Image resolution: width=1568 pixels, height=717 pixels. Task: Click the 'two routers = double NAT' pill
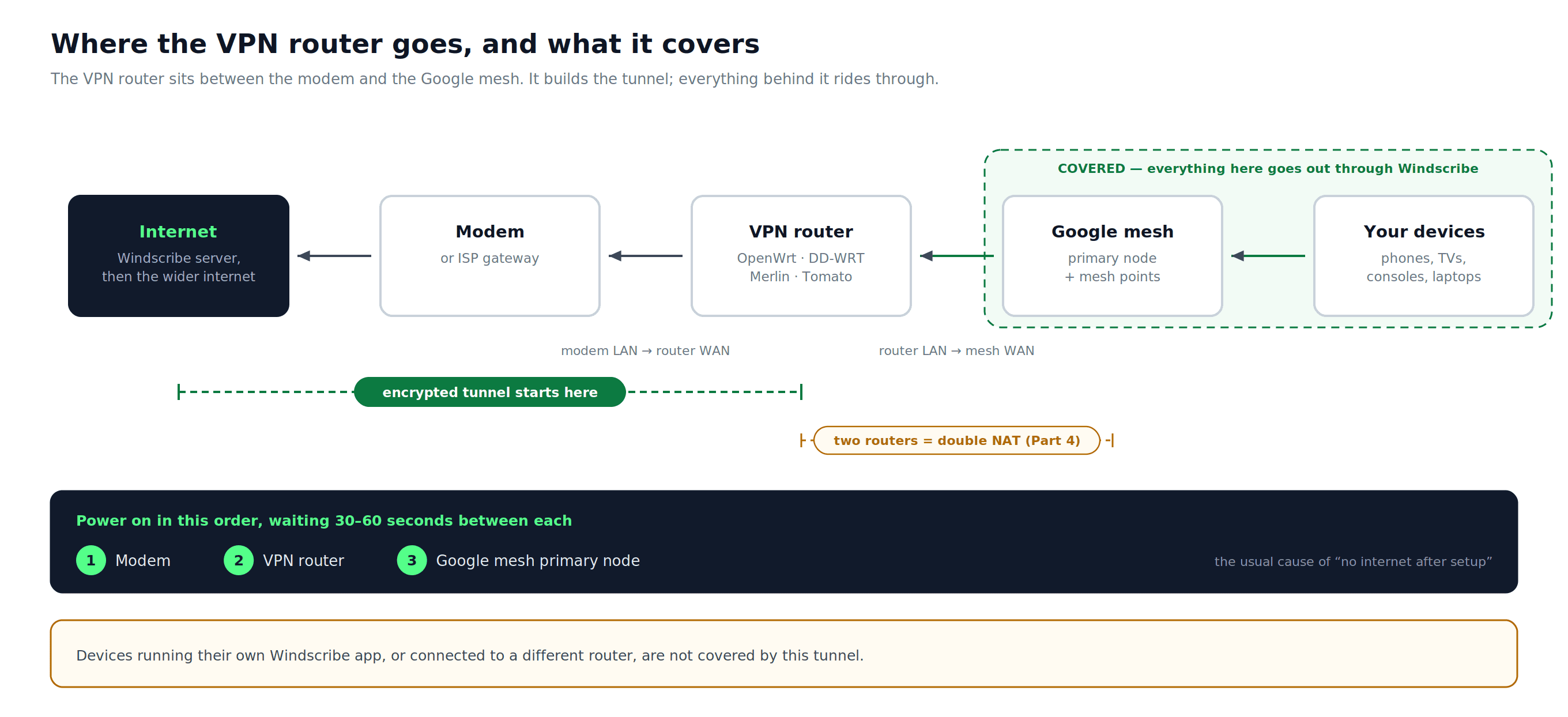point(957,440)
